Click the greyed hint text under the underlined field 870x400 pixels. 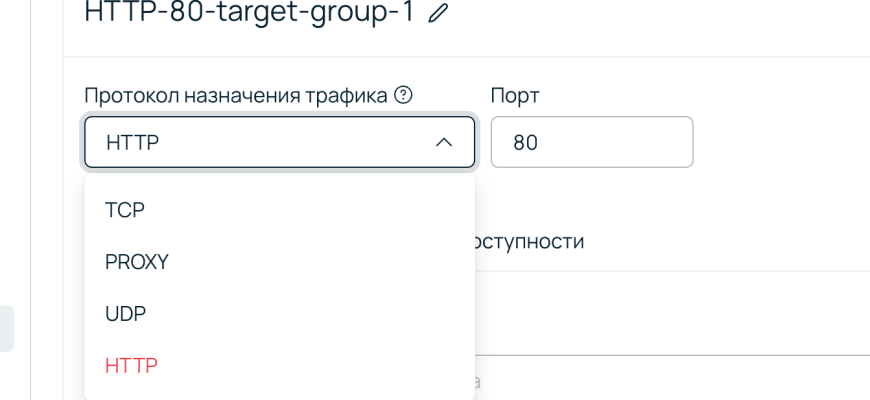tap(478, 381)
